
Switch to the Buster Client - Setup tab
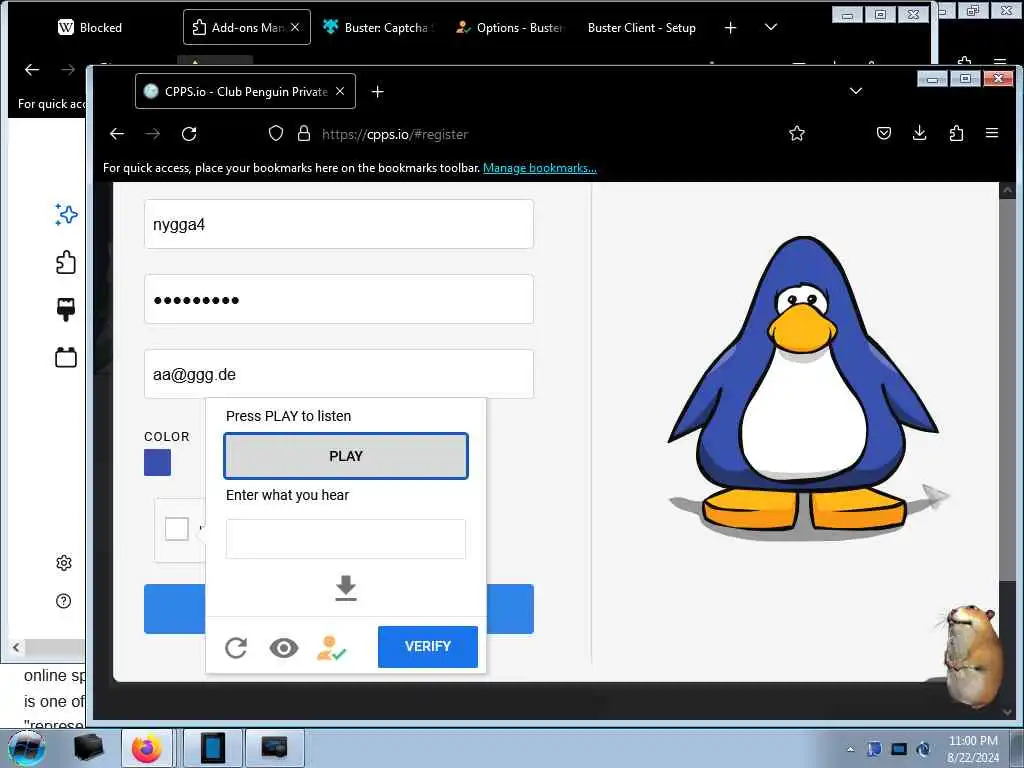(x=641, y=27)
